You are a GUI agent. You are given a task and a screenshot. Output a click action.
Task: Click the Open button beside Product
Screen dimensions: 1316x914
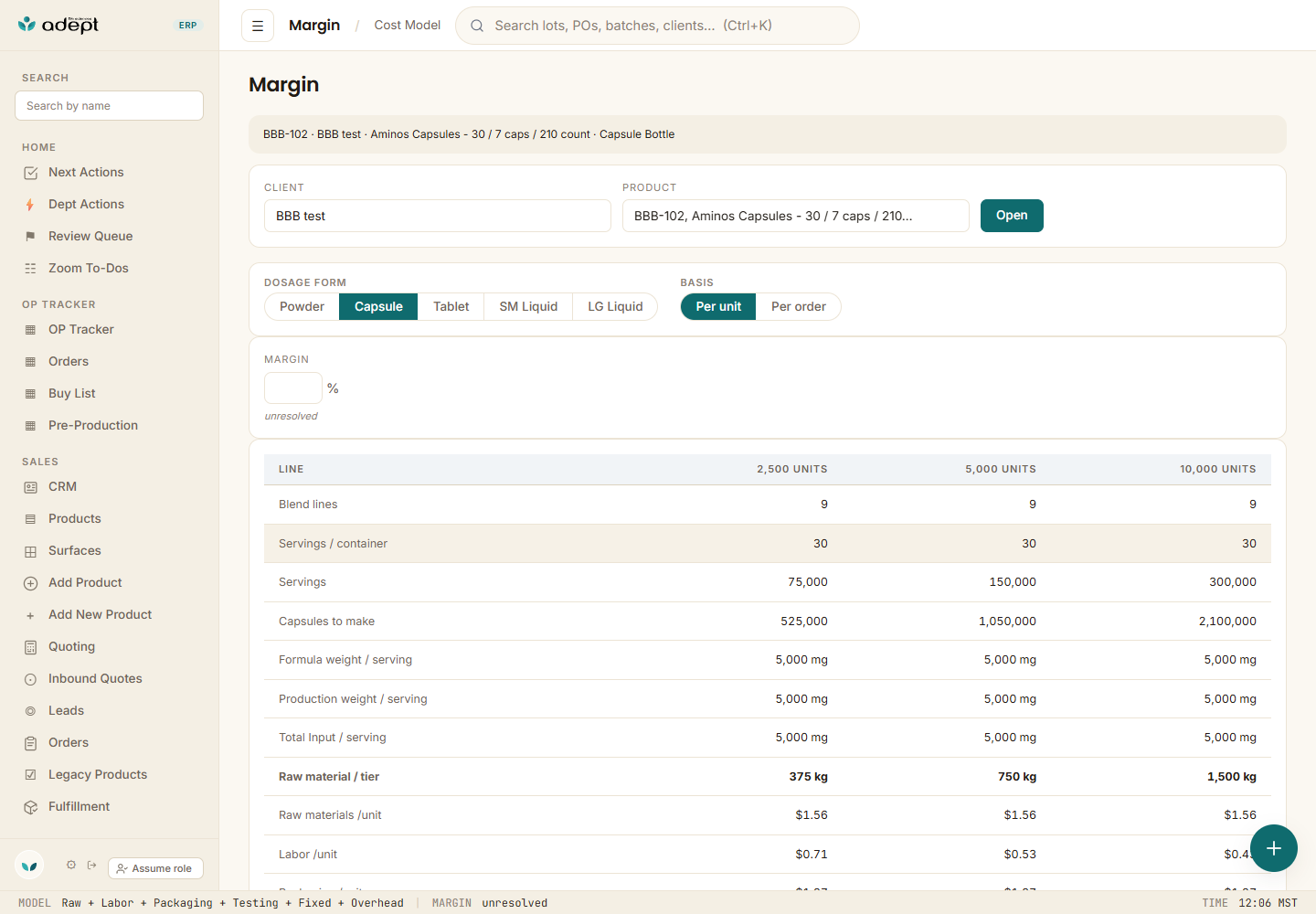pos(1012,216)
